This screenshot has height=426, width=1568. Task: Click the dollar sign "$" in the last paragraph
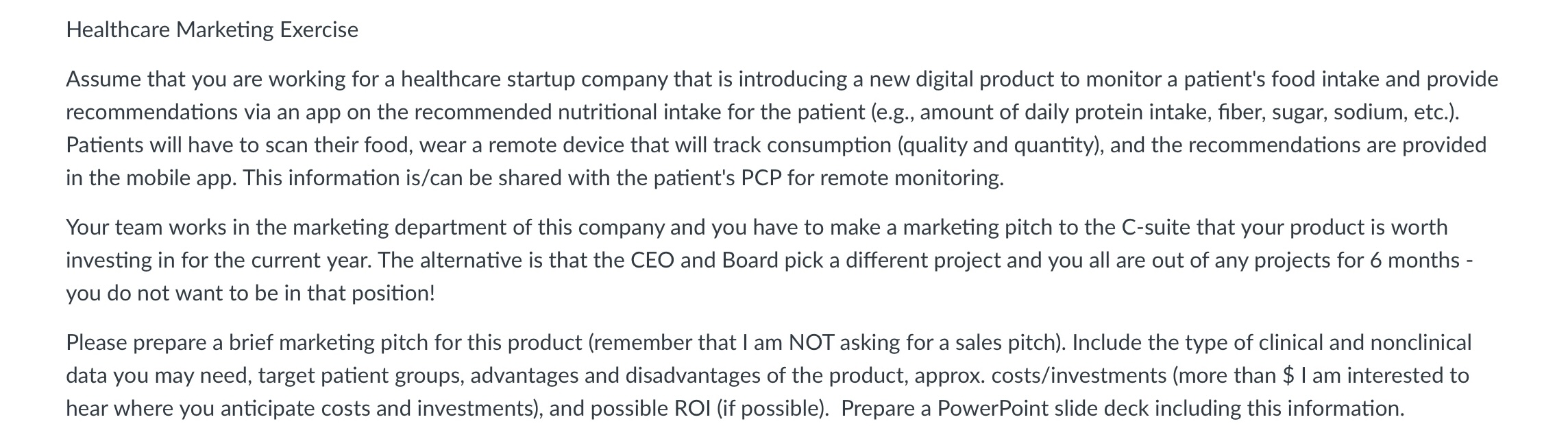(1288, 376)
